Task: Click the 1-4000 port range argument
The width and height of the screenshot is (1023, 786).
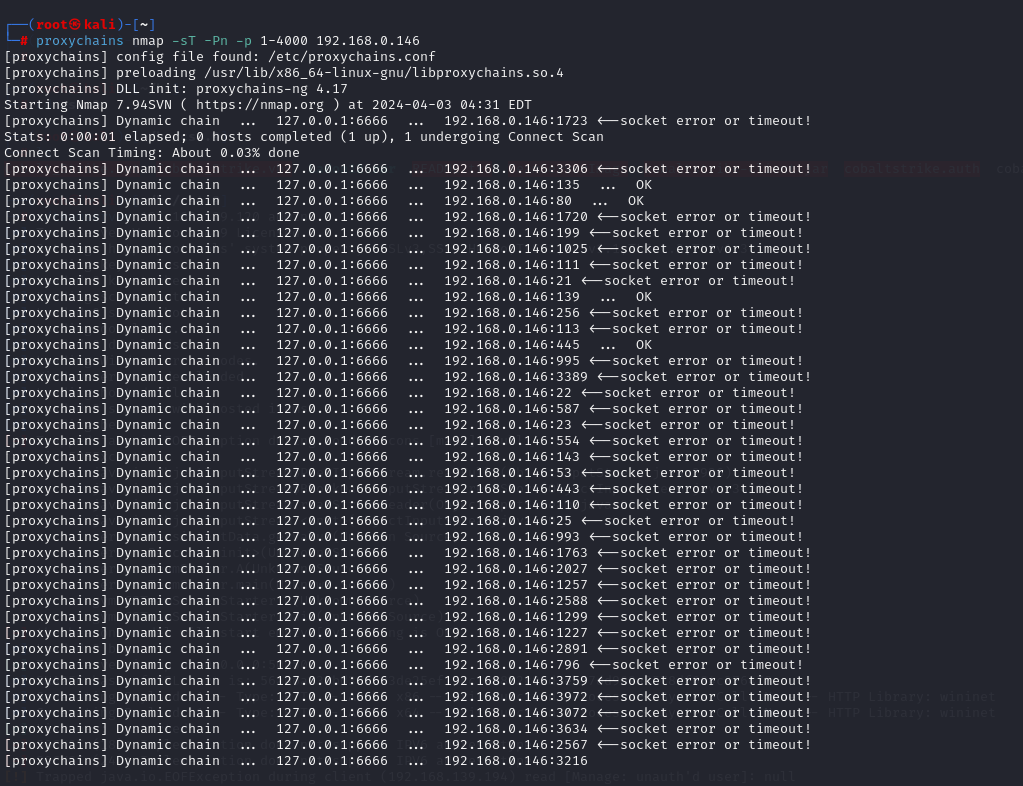Action: click(x=279, y=41)
